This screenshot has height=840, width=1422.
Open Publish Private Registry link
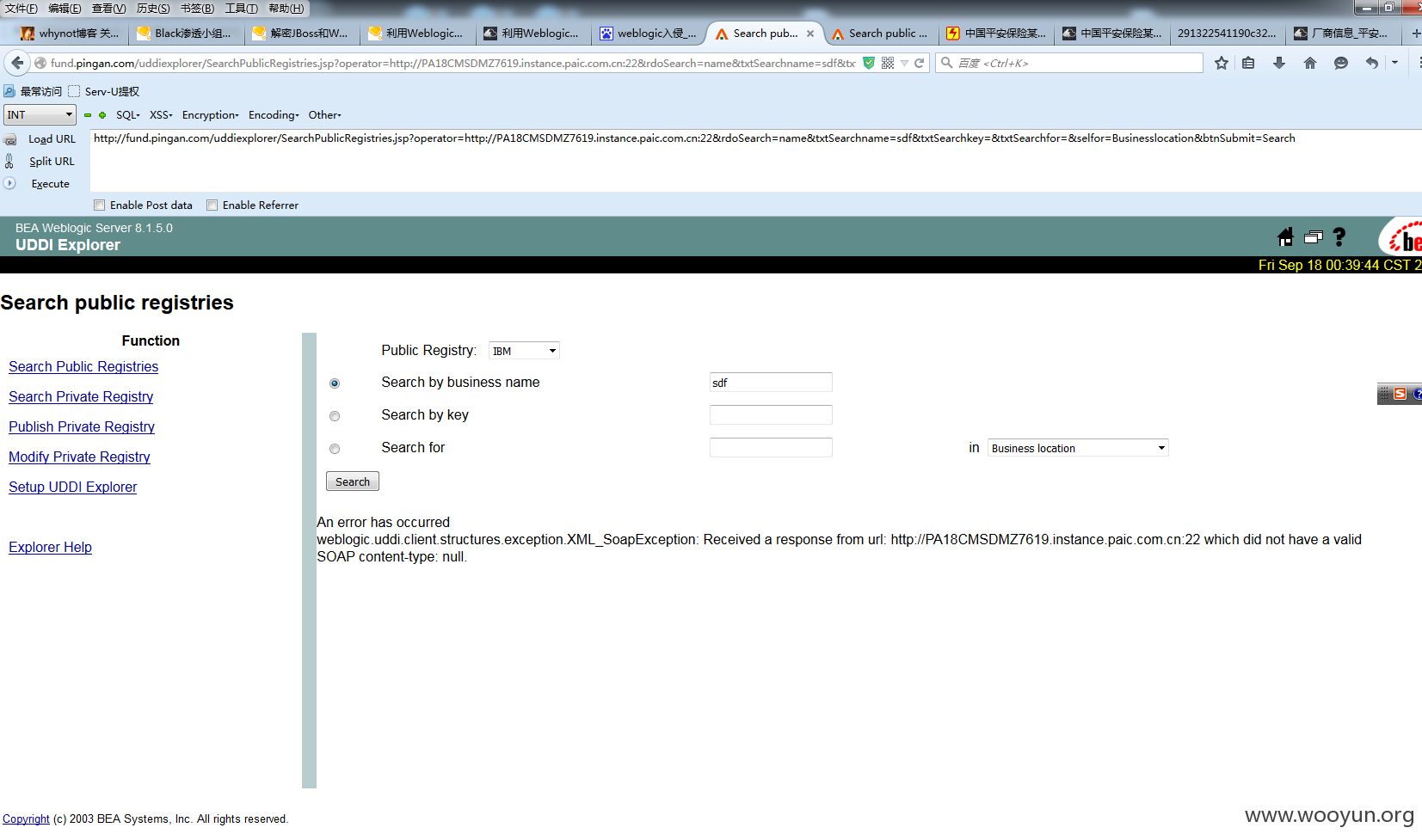click(x=82, y=426)
